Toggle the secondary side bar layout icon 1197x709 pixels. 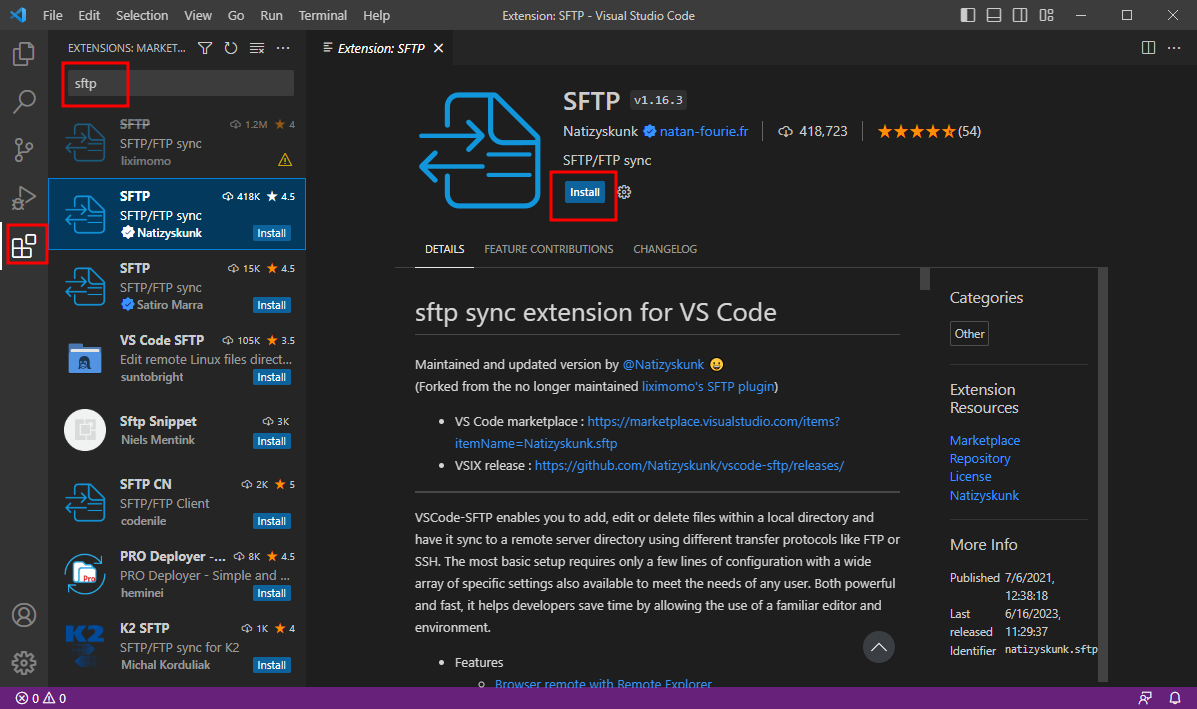[1019, 15]
